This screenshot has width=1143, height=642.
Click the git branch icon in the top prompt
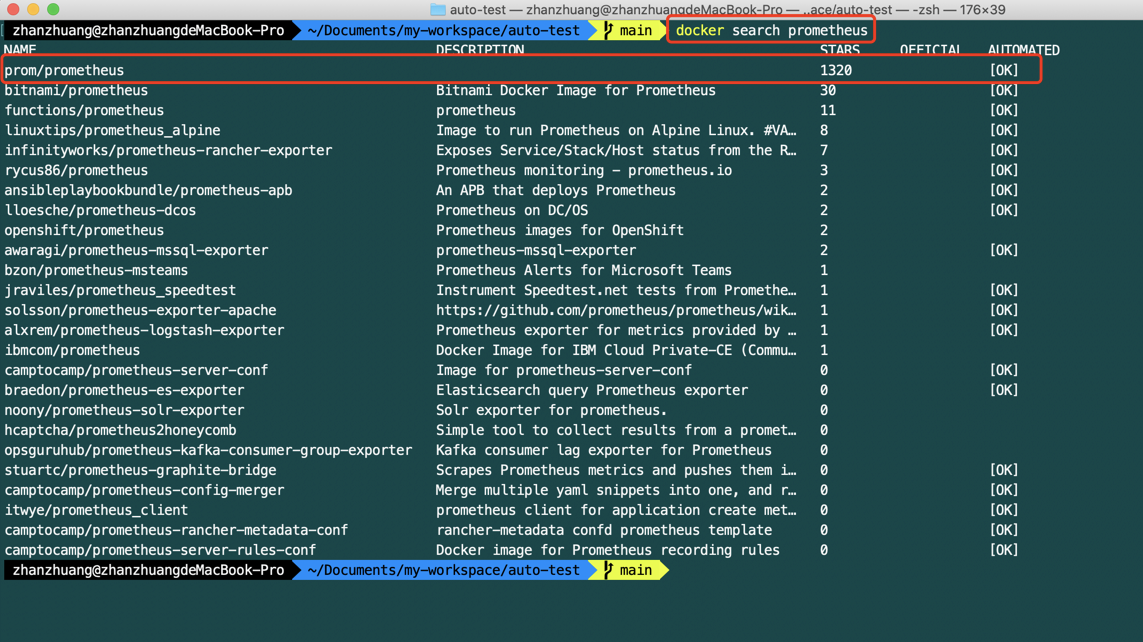pyautogui.click(x=608, y=31)
